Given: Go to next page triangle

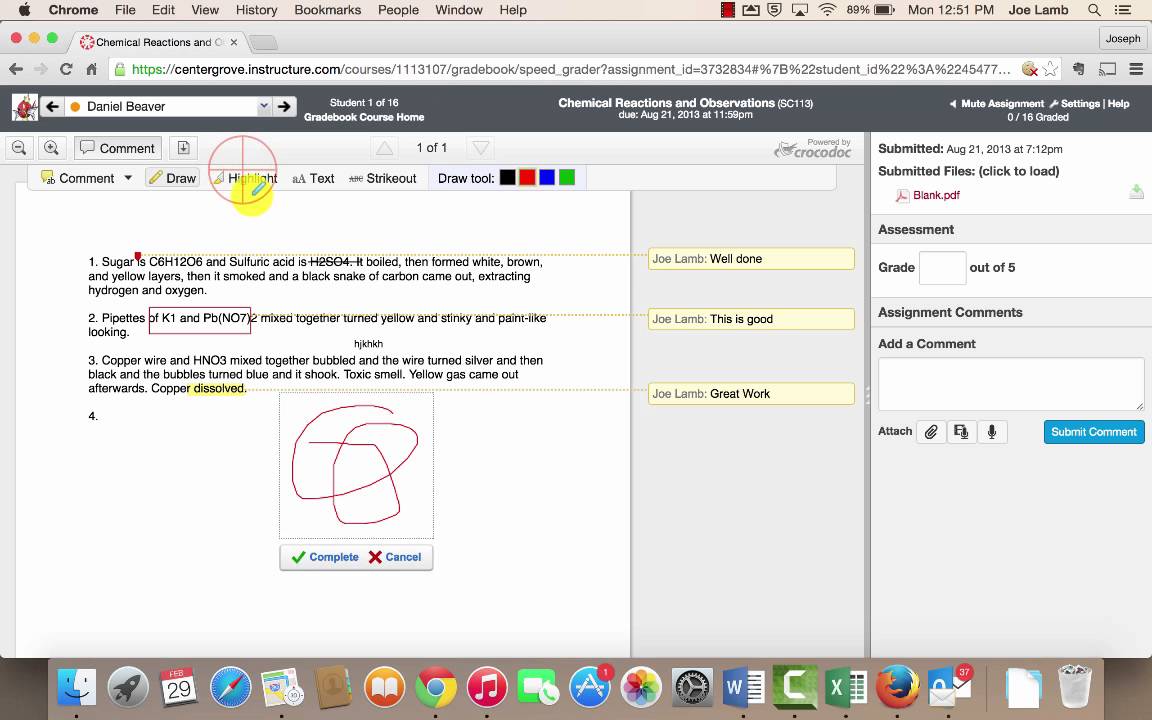Looking at the screenshot, I should (480, 148).
